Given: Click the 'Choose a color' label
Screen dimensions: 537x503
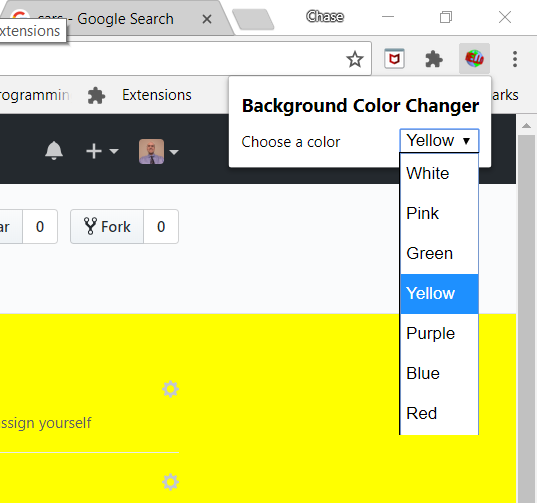Looking at the screenshot, I should click(291, 142).
